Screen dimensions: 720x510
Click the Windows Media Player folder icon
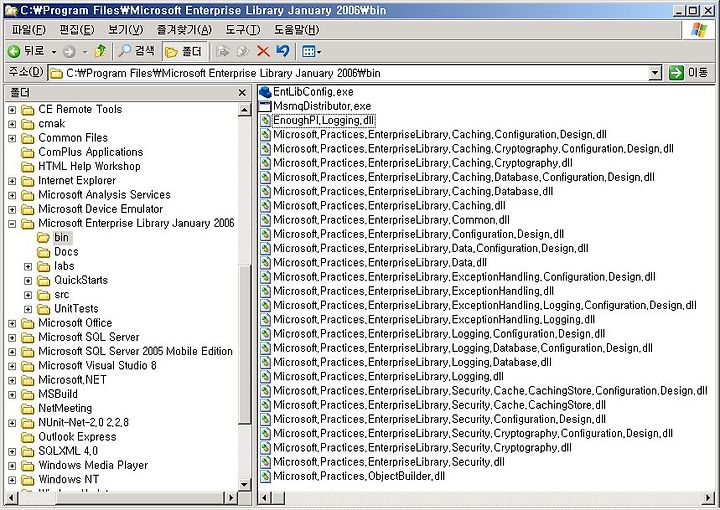[x=28, y=466]
